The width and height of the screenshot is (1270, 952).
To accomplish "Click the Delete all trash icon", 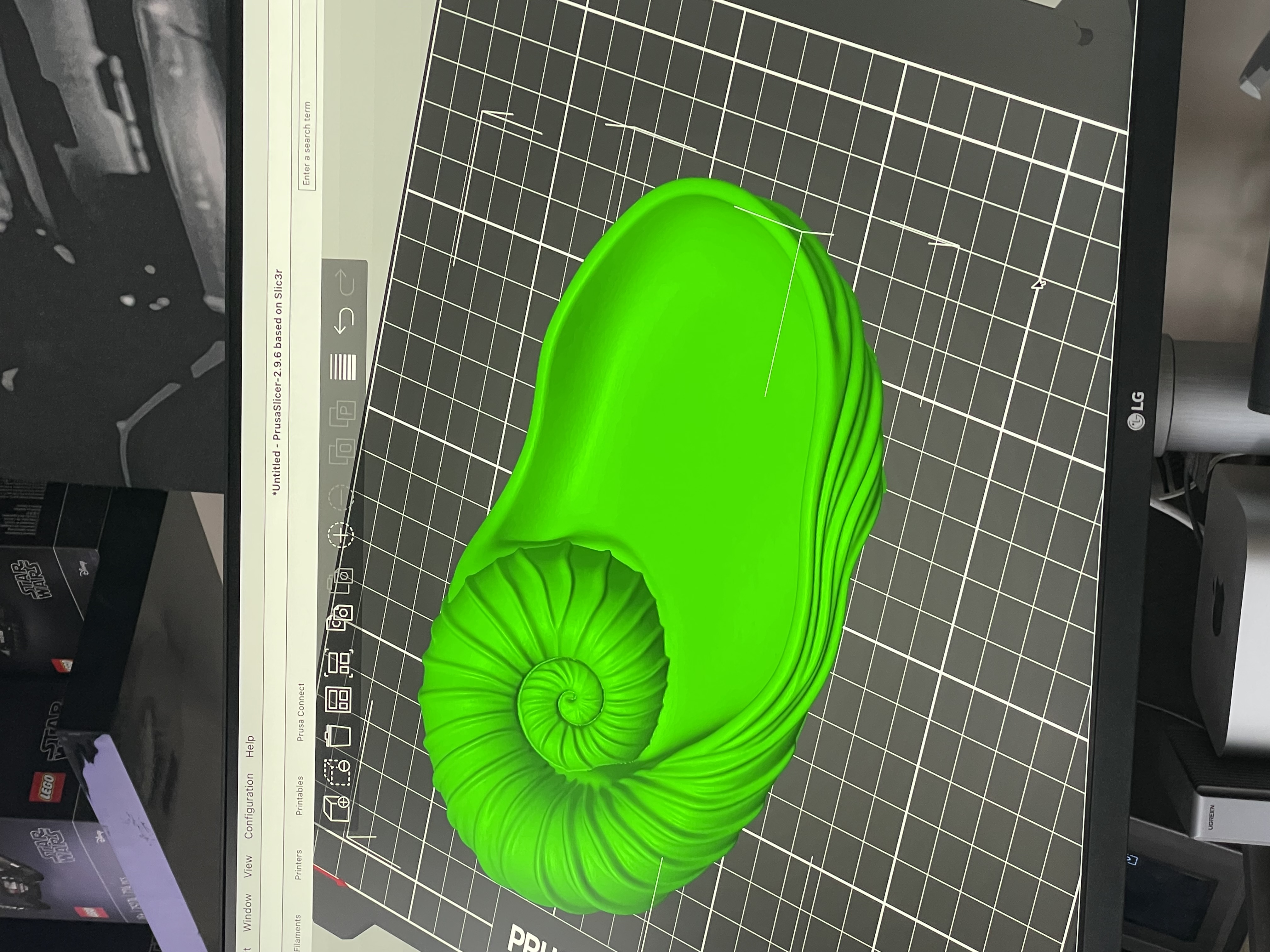I will coord(338,736).
